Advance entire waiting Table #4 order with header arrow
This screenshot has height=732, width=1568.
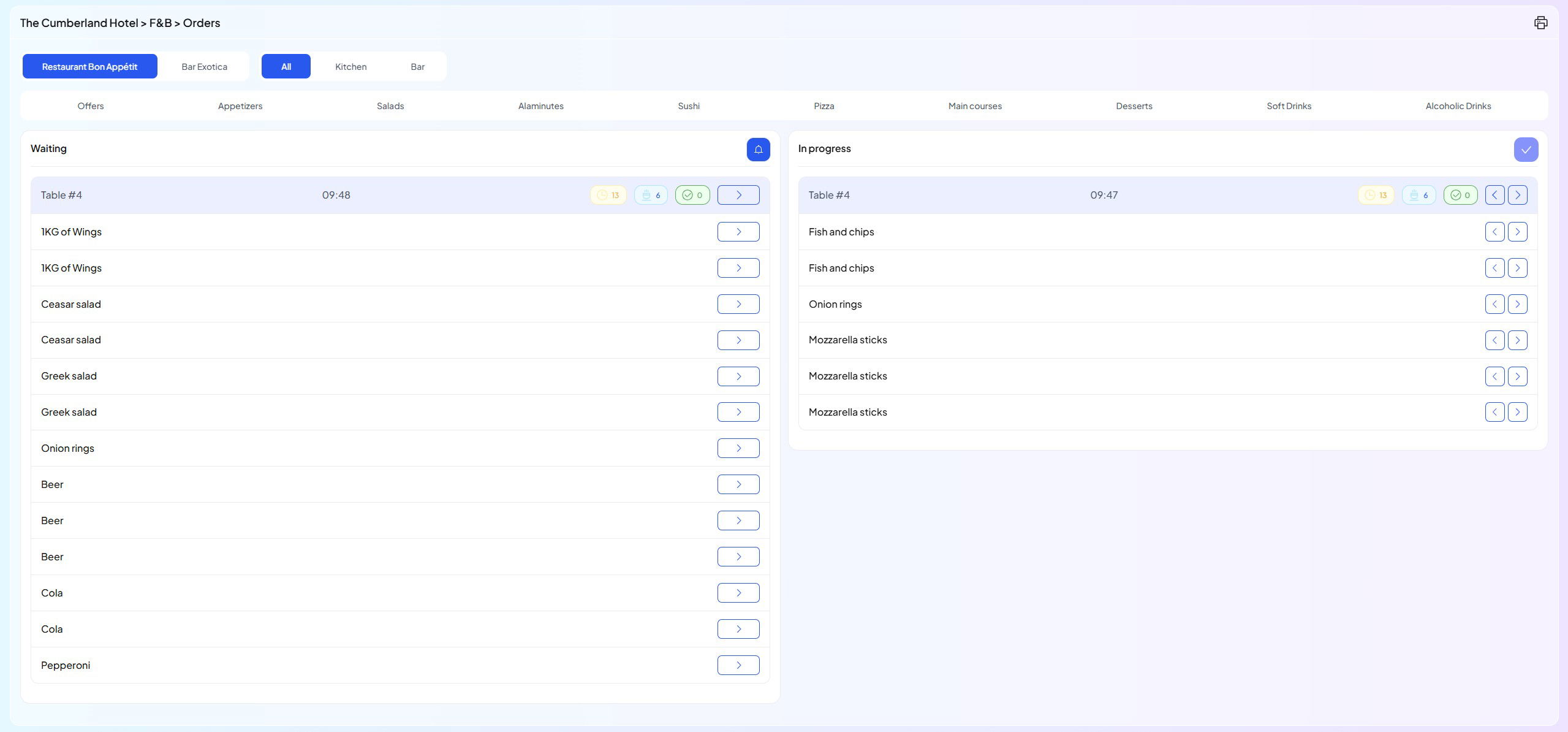coord(738,195)
